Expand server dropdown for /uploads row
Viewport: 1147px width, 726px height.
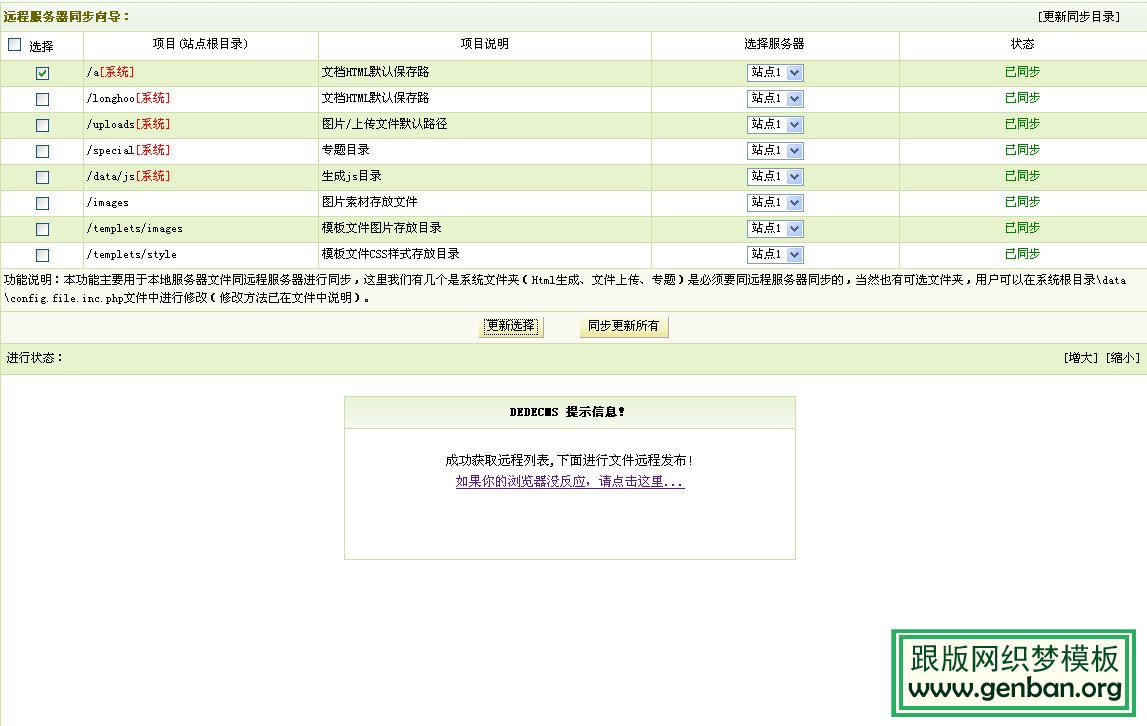(x=775, y=125)
